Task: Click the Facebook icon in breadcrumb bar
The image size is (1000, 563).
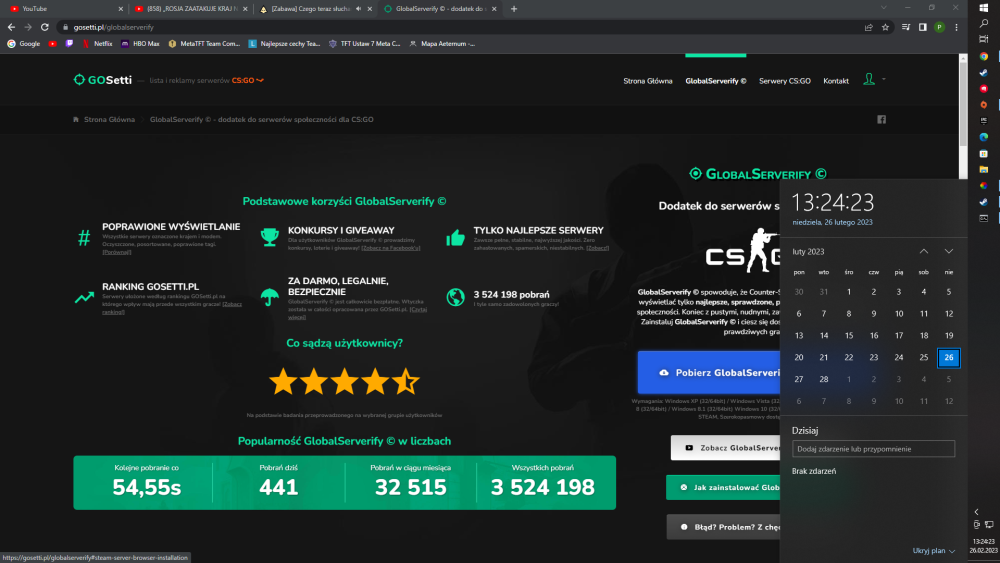Action: pyautogui.click(x=881, y=119)
